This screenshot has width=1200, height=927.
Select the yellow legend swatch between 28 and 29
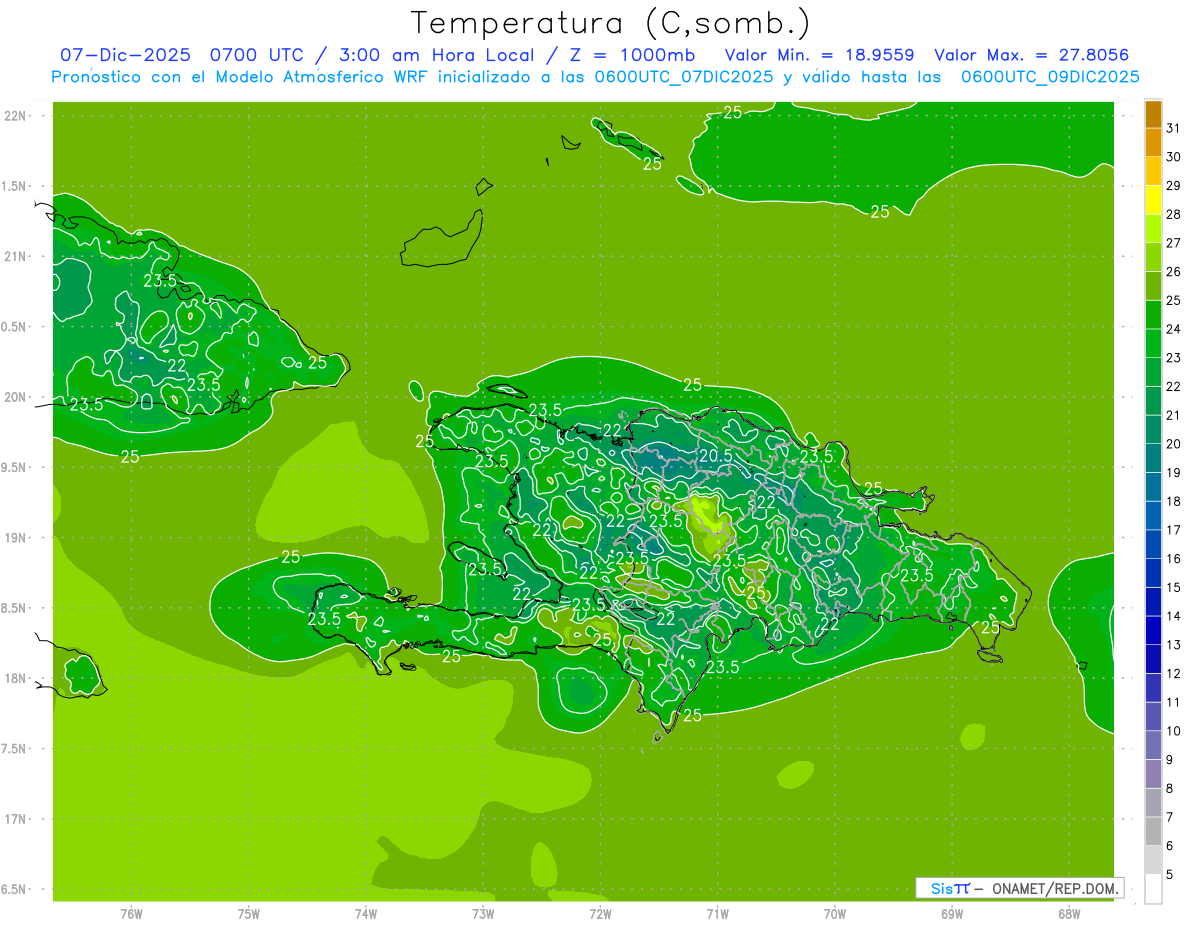point(1153,200)
